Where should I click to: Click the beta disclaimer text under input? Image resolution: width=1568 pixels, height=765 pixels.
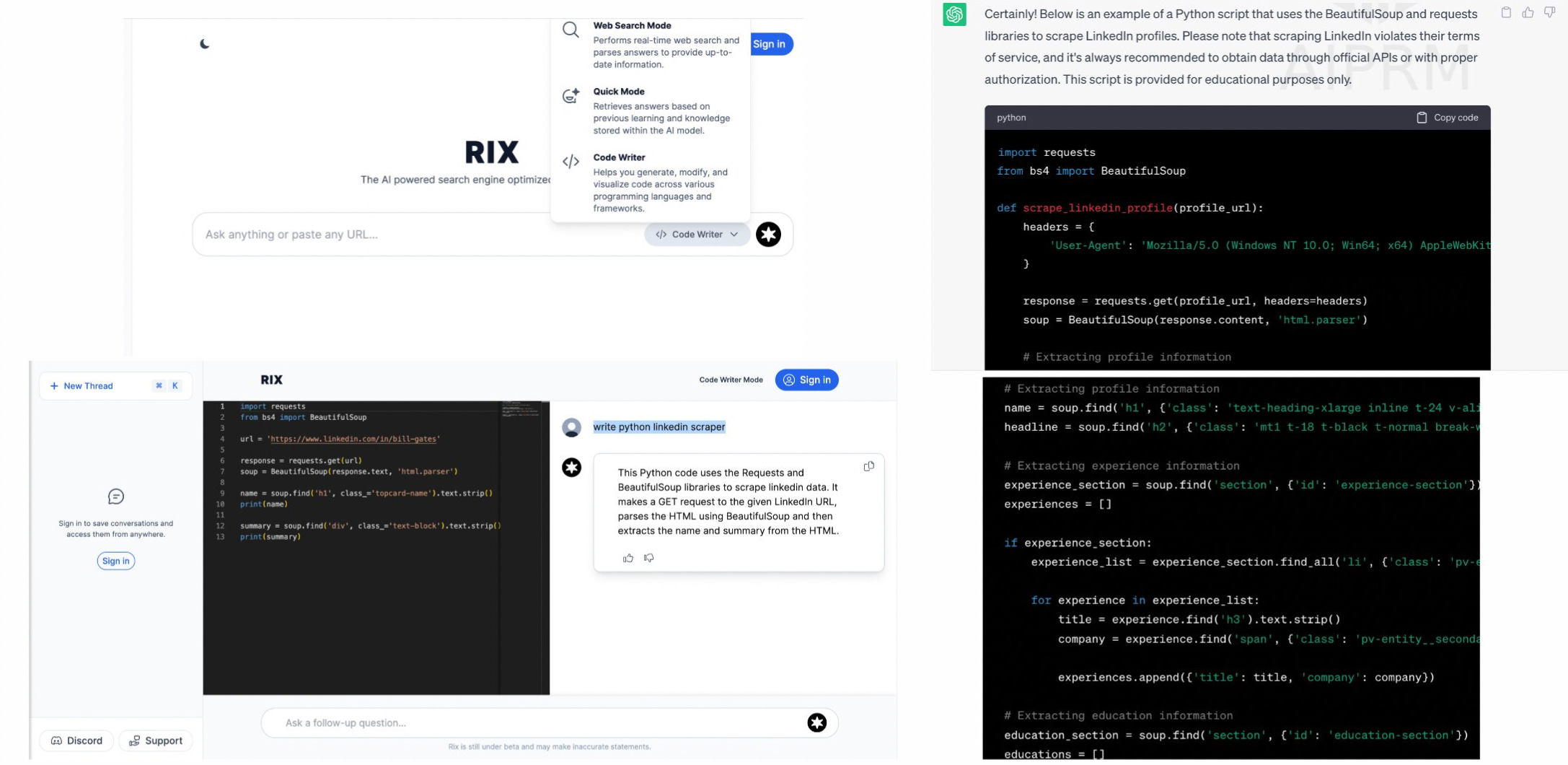point(550,747)
